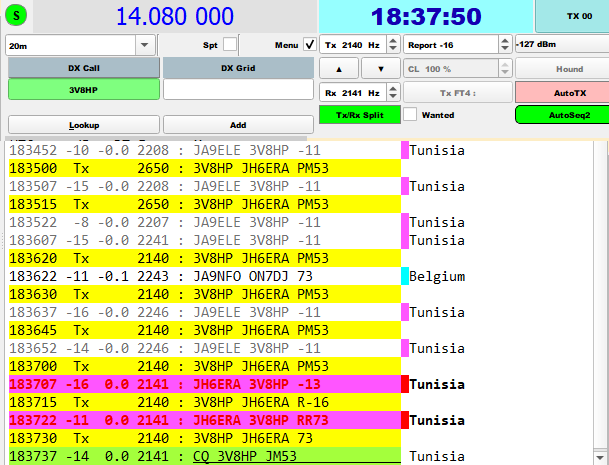Click the Report -16 stepper arrows
The width and height of the screenshot is (609, 465).
click(505, 45)
